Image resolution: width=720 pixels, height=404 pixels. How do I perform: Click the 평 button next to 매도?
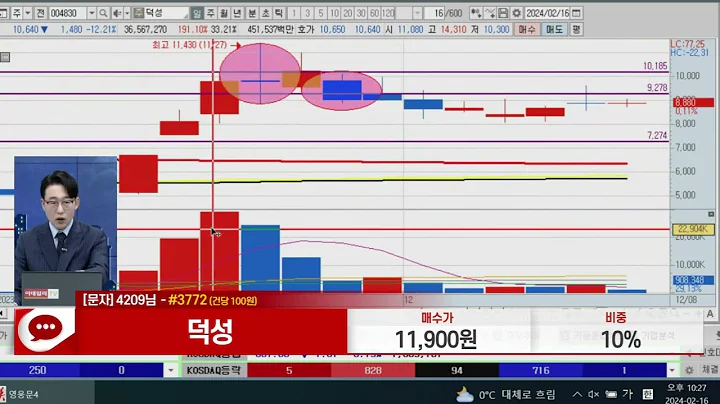point(576,29)
